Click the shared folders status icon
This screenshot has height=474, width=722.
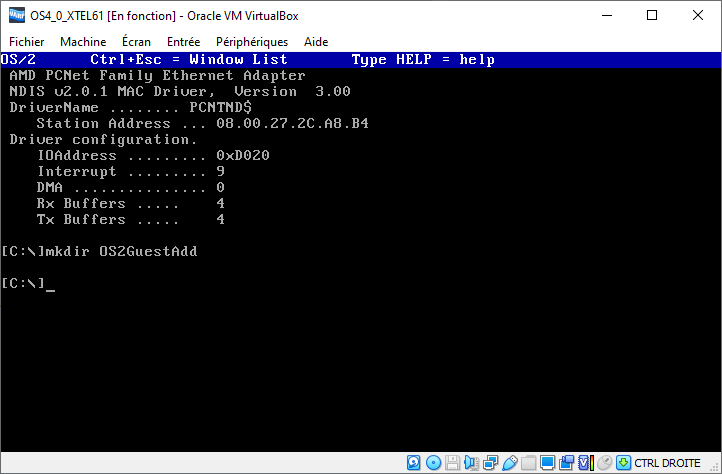click(x=529, y=462)
